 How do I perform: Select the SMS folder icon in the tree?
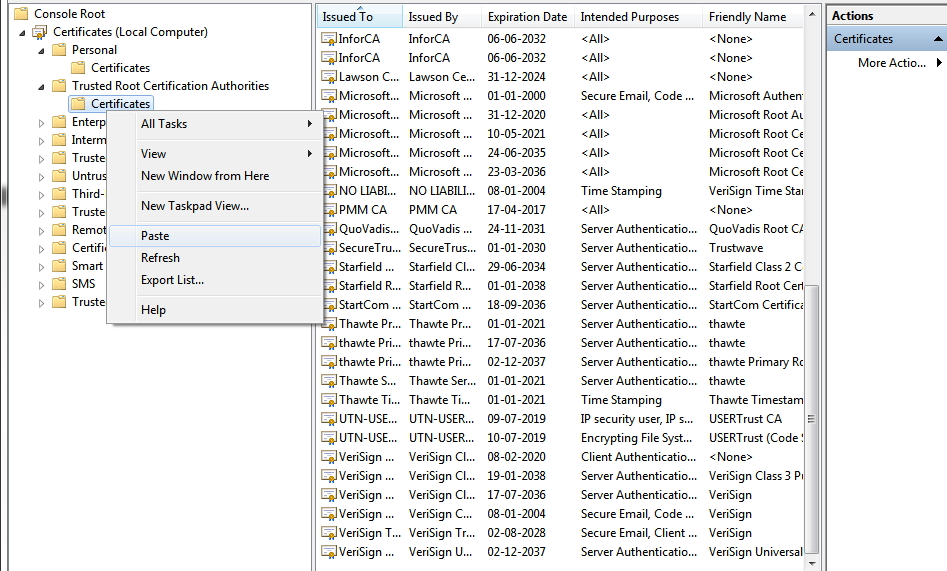coord(59,283)
